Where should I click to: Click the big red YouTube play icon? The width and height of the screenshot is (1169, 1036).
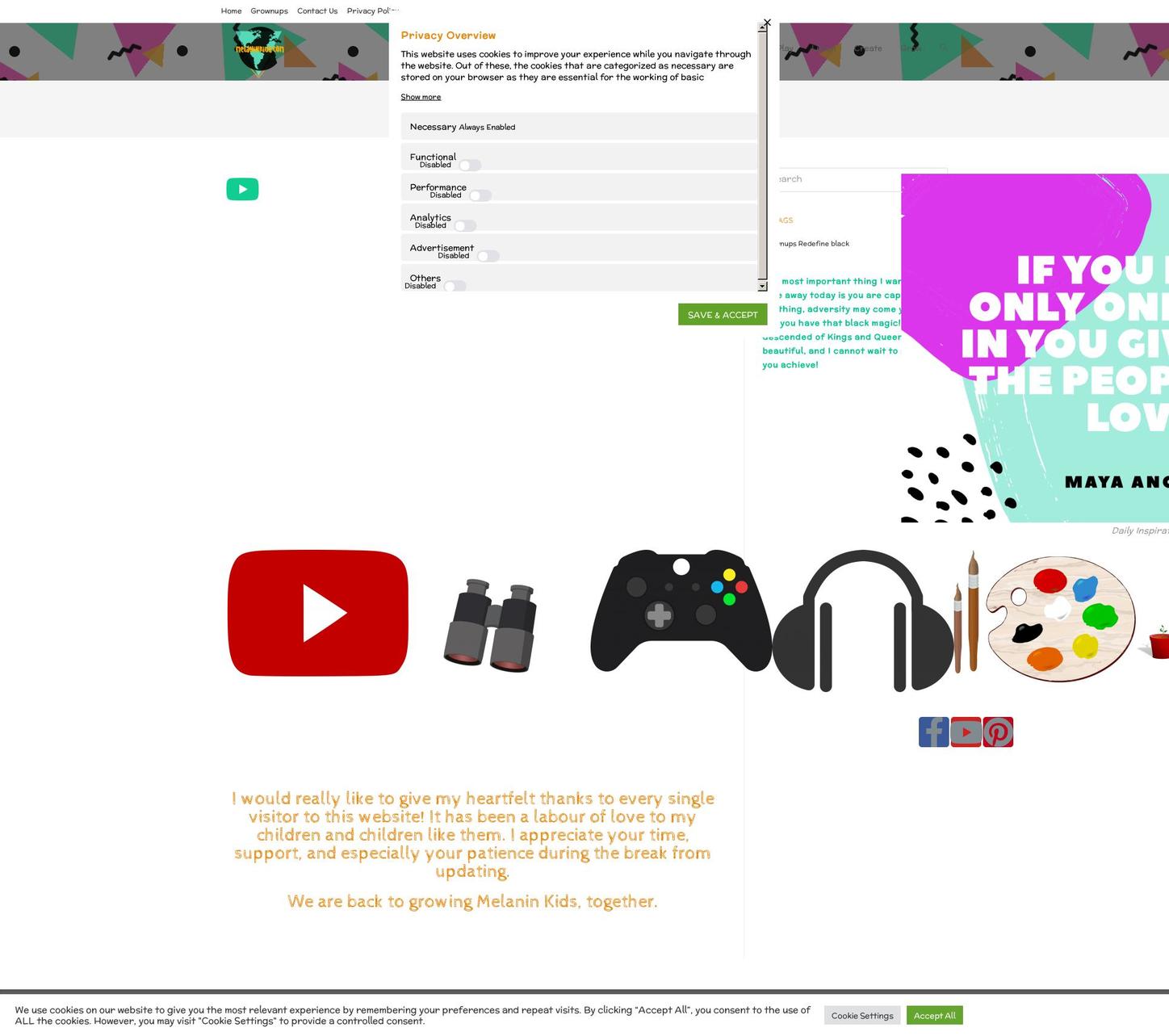coord(318,613)
